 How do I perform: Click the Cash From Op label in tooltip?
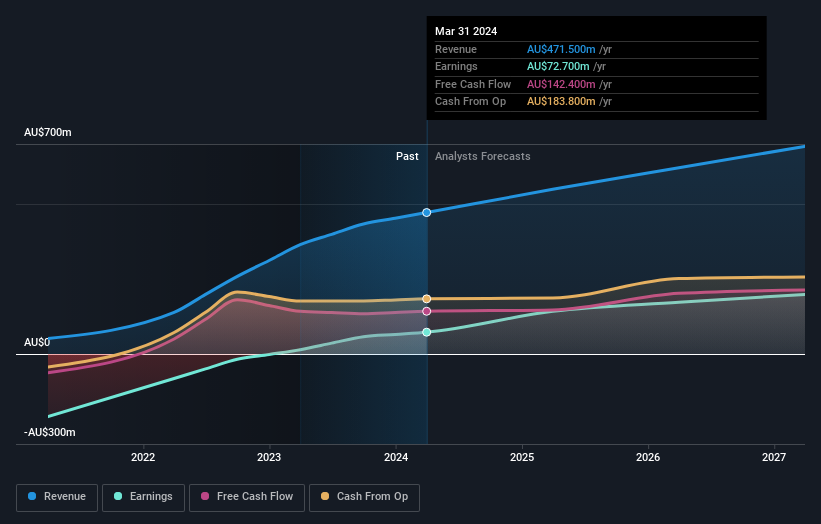(x=470, y=102)
